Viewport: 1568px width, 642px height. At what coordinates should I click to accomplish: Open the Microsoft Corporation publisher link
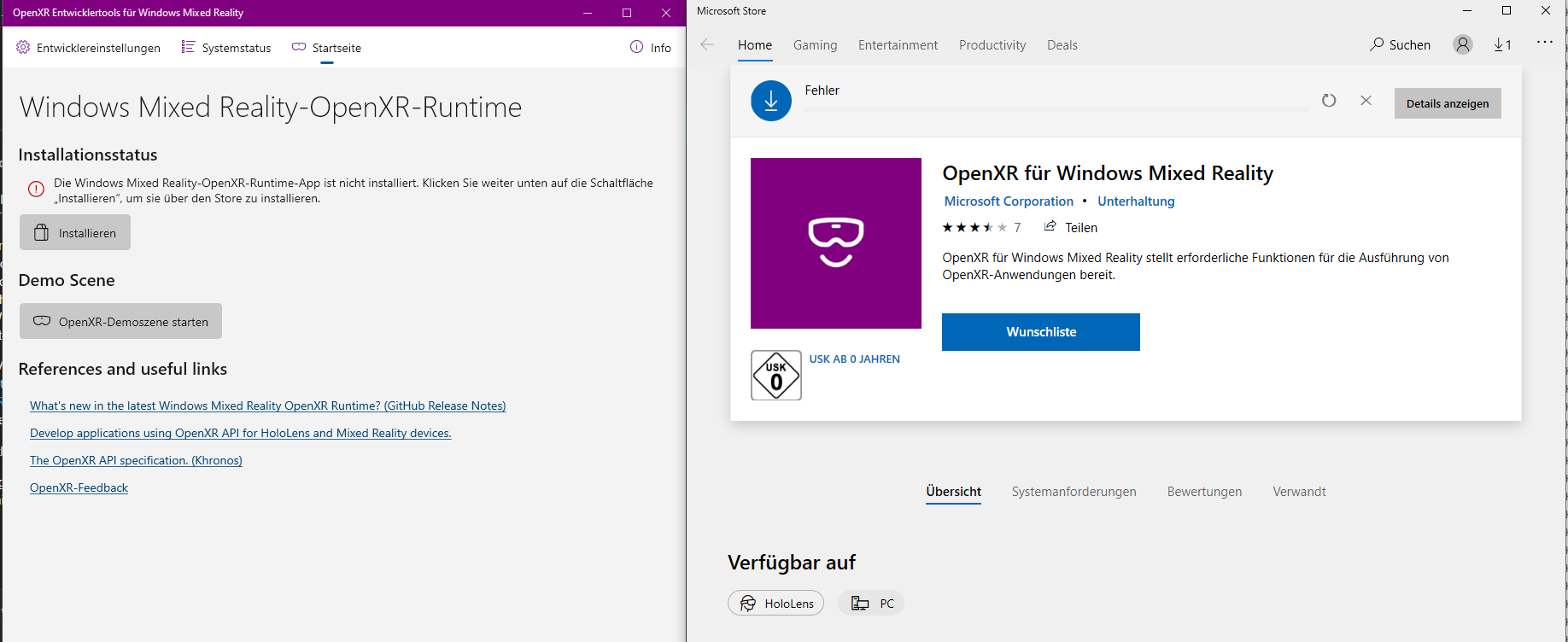[x=1009, y=201]
